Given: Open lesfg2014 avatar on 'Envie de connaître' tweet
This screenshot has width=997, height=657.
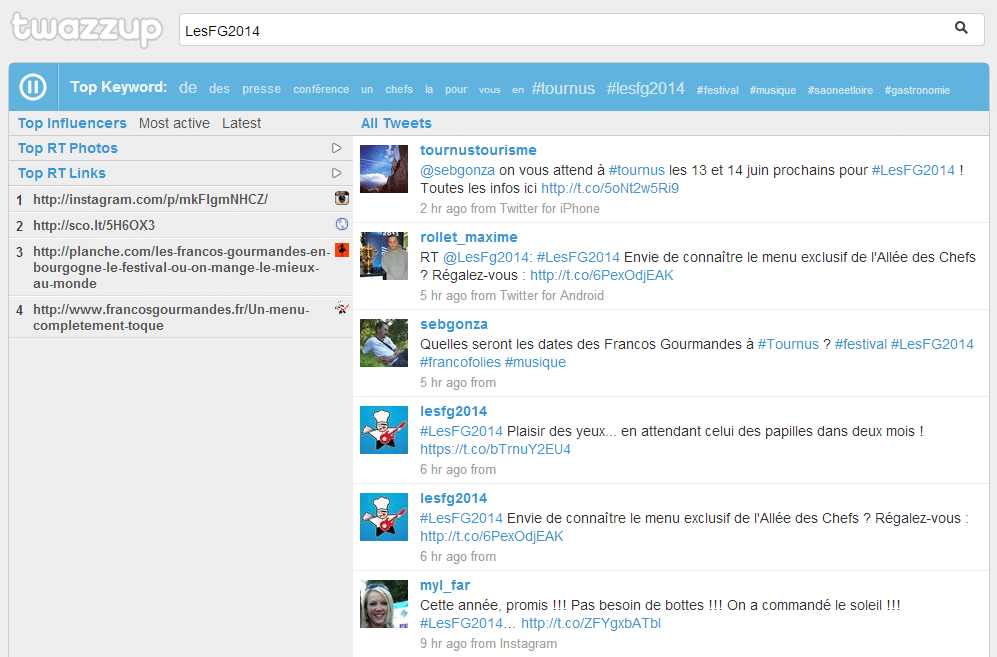Looking at the screenshot, I should (384, 517).
